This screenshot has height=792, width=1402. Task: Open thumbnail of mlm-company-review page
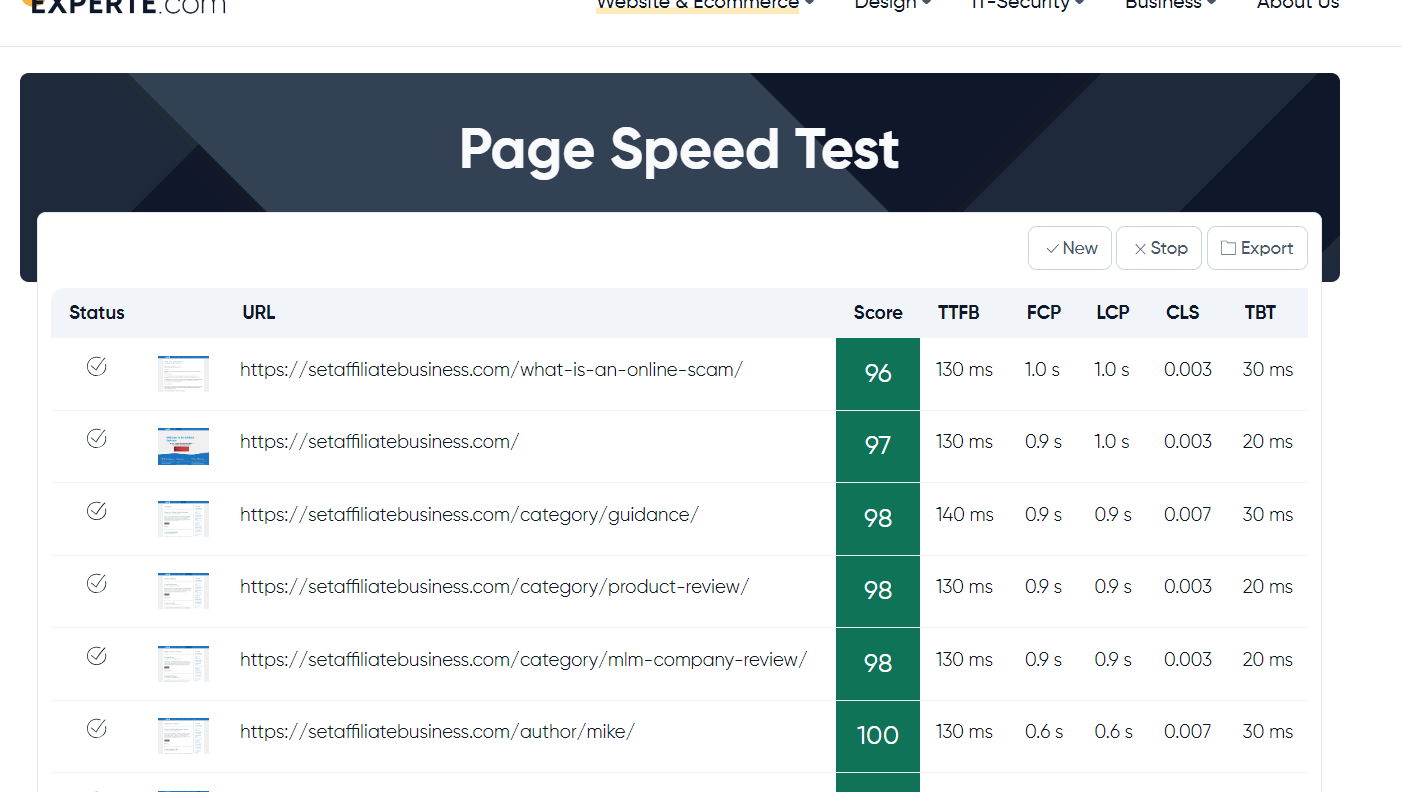[x=183, y=664]
